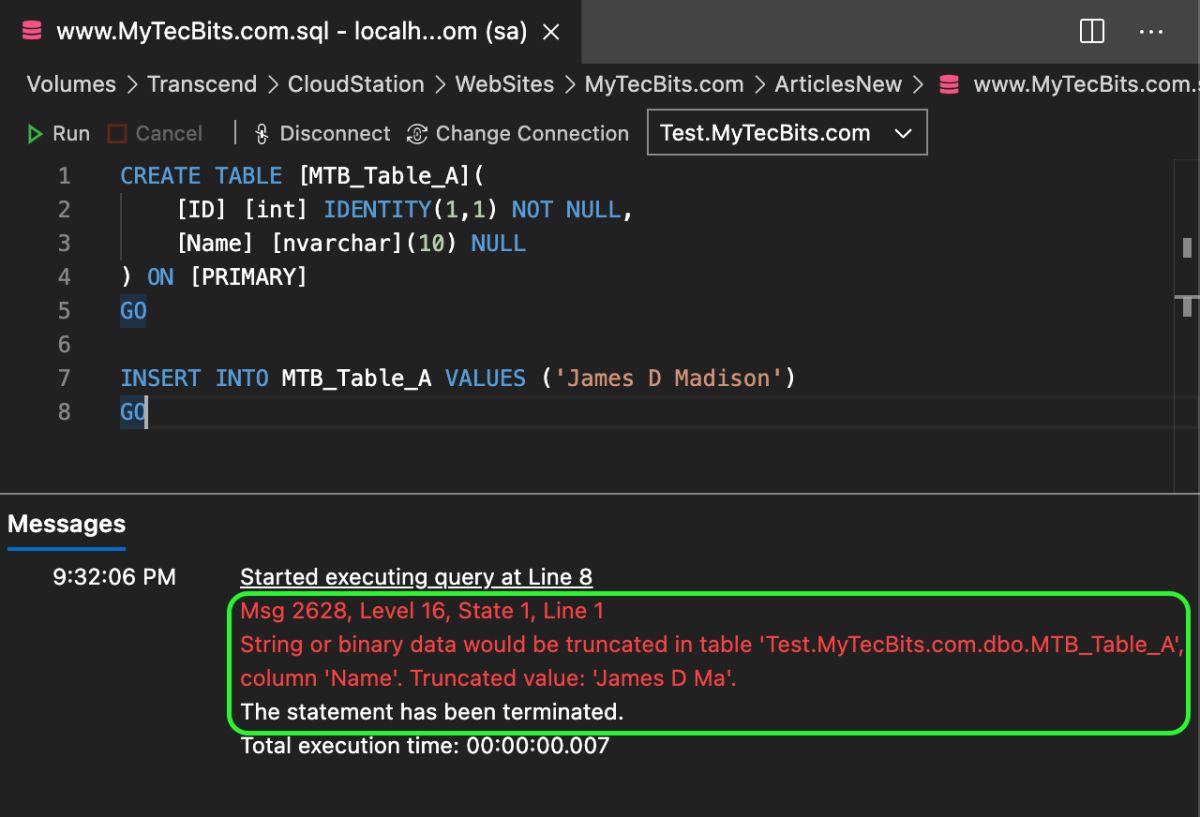Open the WebSites breadcrumb item
The width and height of the screenshot is (1200, 817).
pyautogui.click(x=504, y=84)
